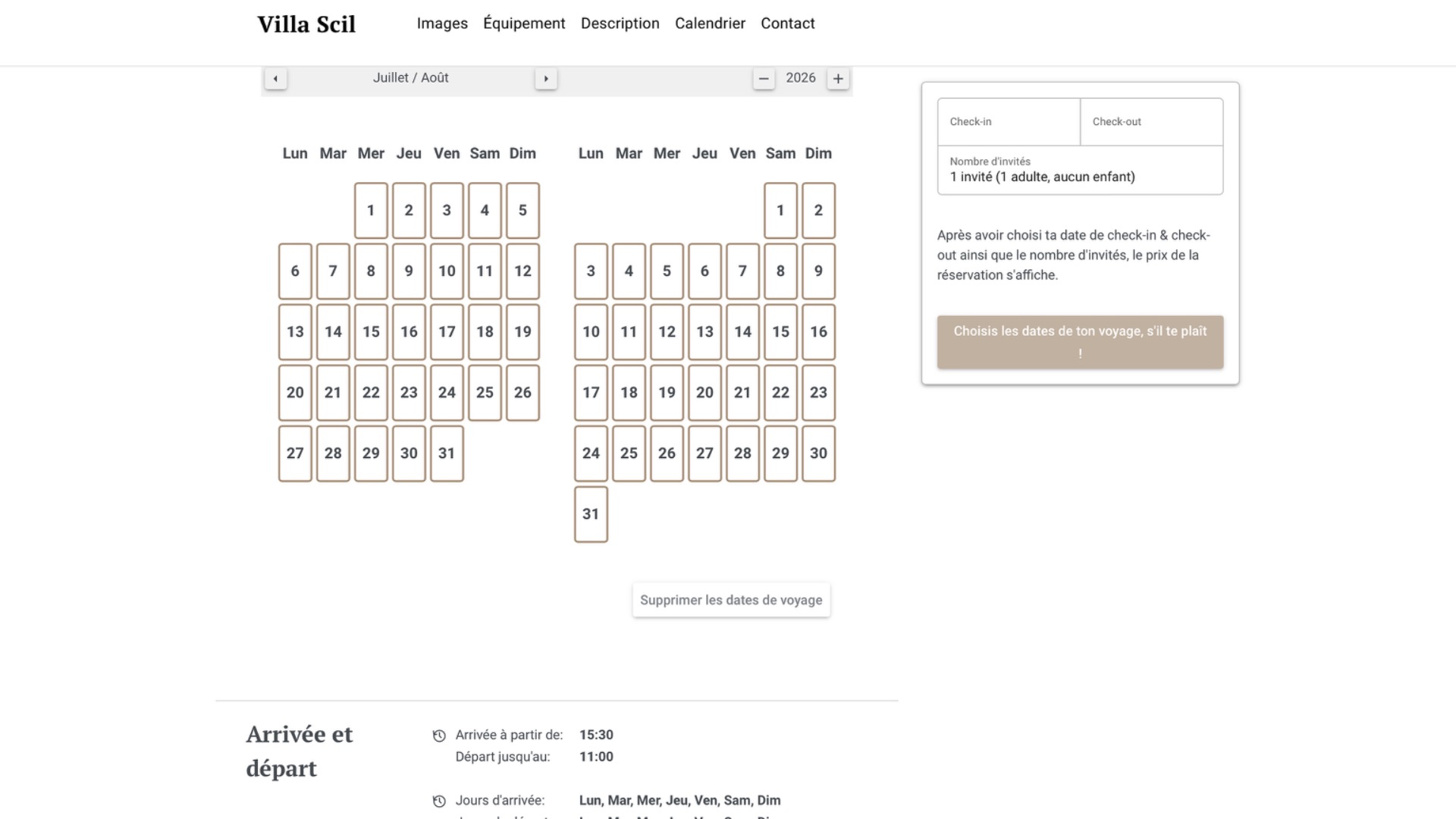Viewport: 1456px width, 819px height.
Task: Click the Check-out date field
Action: [1151, 121]
